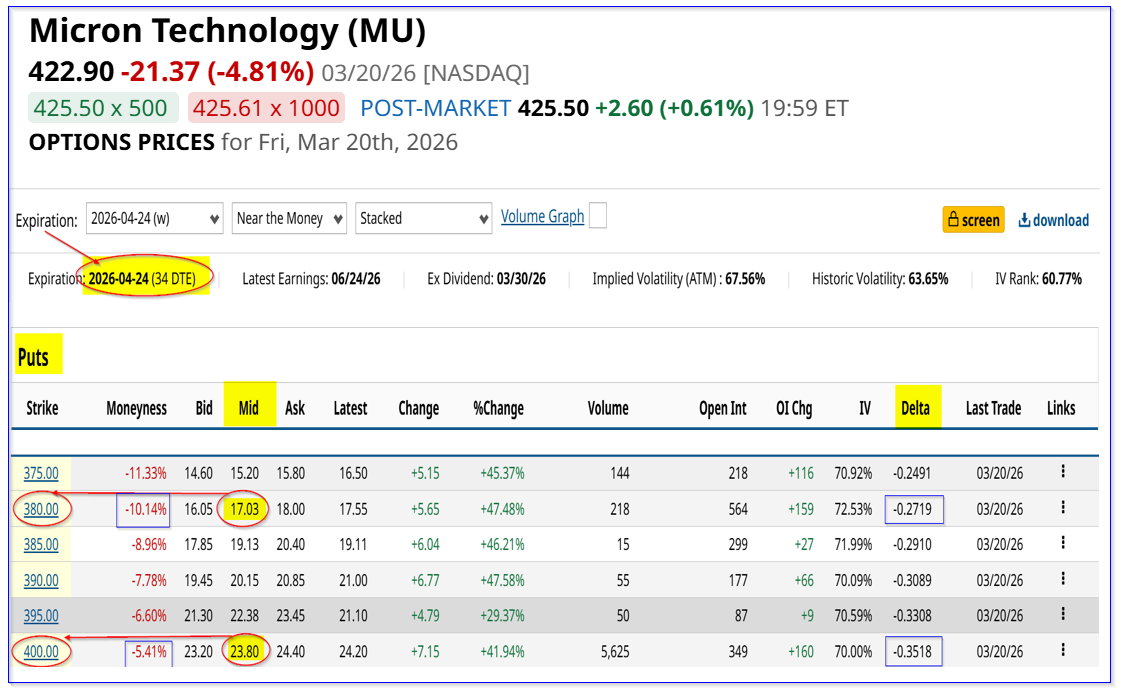Open links menu for 390.00 strike row
The image size is (1125, 689).
1062,580
